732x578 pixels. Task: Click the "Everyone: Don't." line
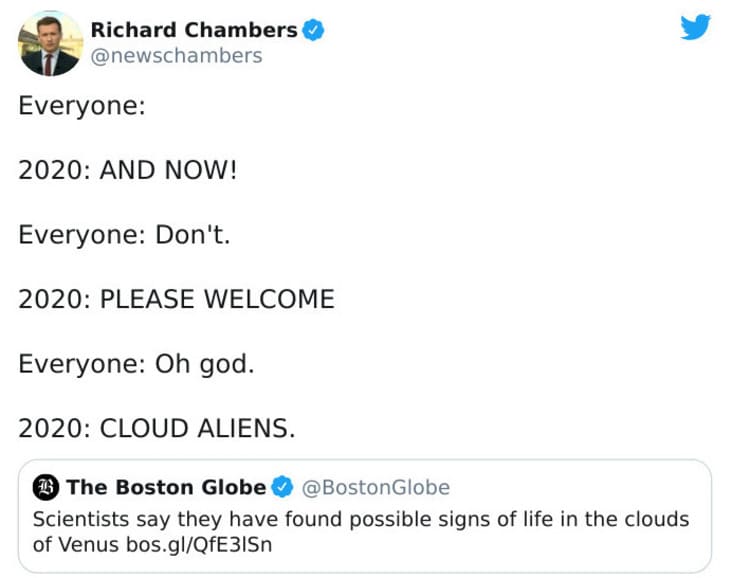click(x=130, y=234)
